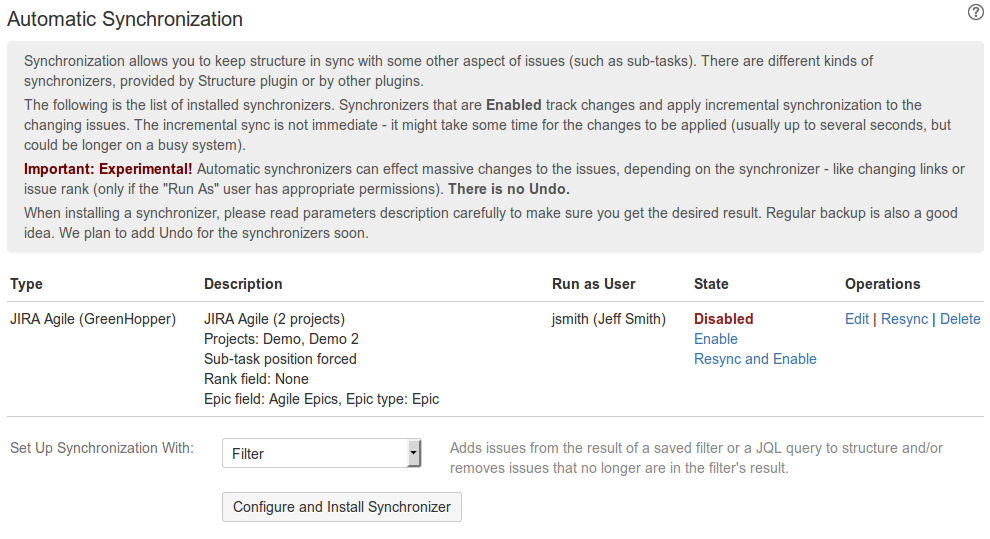
Task: Delete the JIRA Agile synchronizer
Action: pos(960,319)
